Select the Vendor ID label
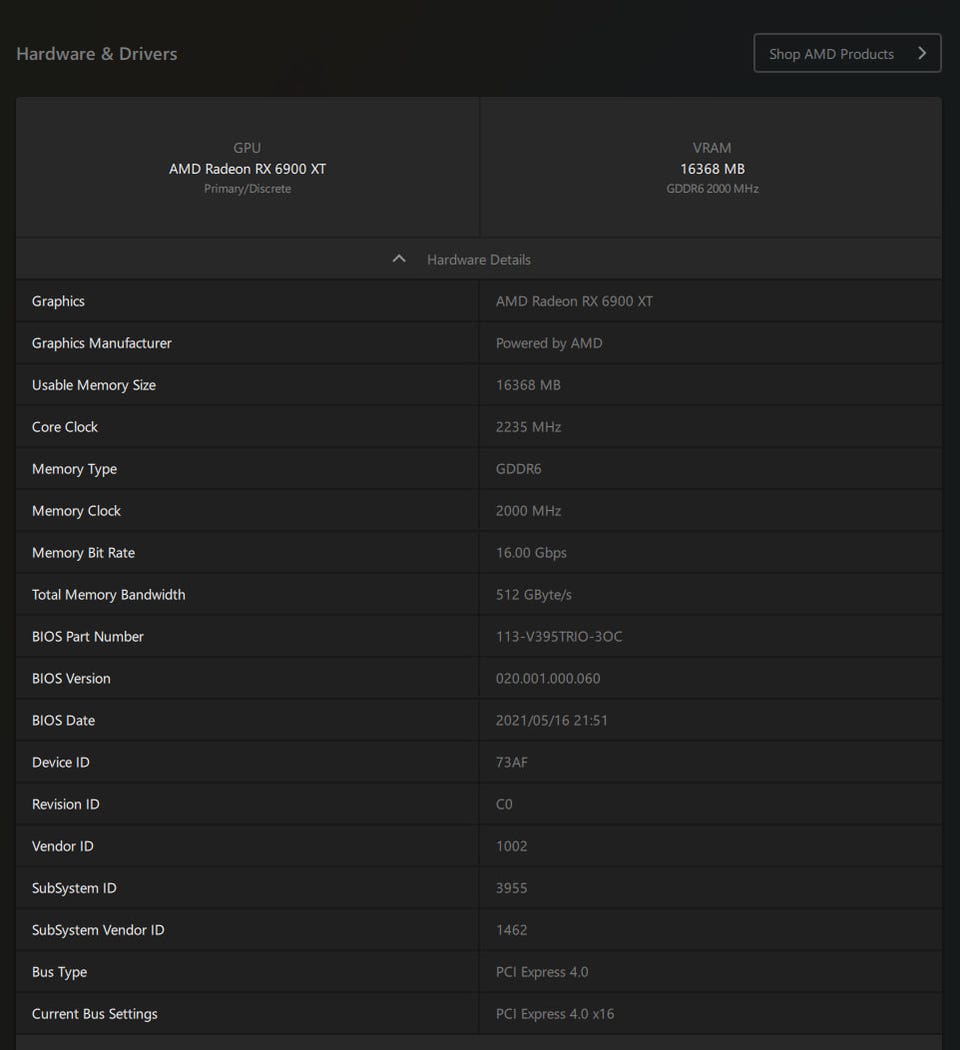The width and height of the screenshot is (960, 1050). (x=63, y=846)
